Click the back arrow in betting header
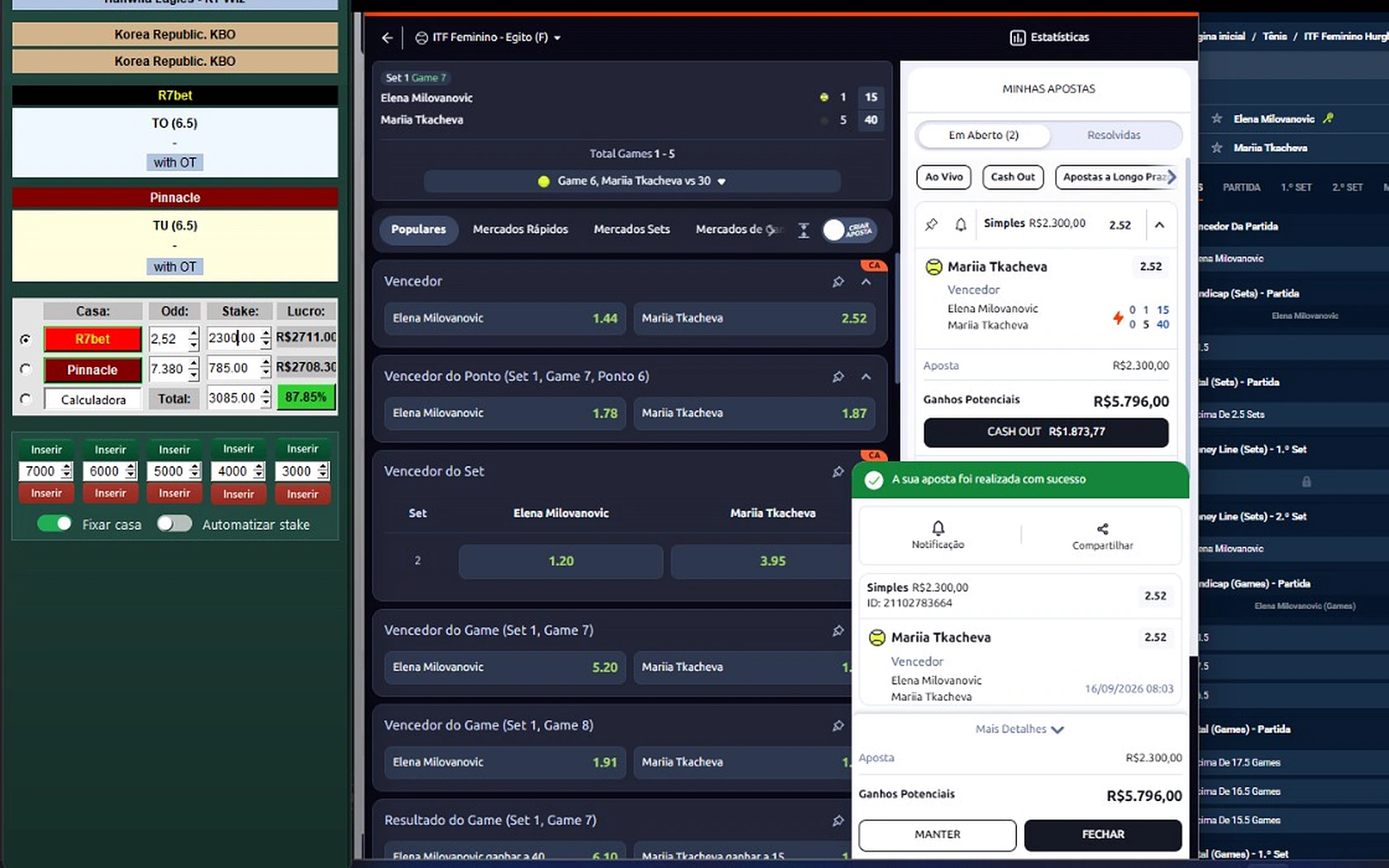1389x868 pixels. pyautogui.click(x=387, y=37)
